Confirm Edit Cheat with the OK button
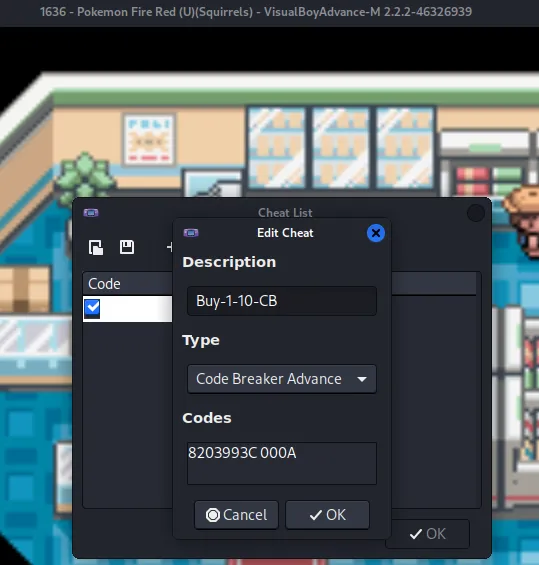 328,515
